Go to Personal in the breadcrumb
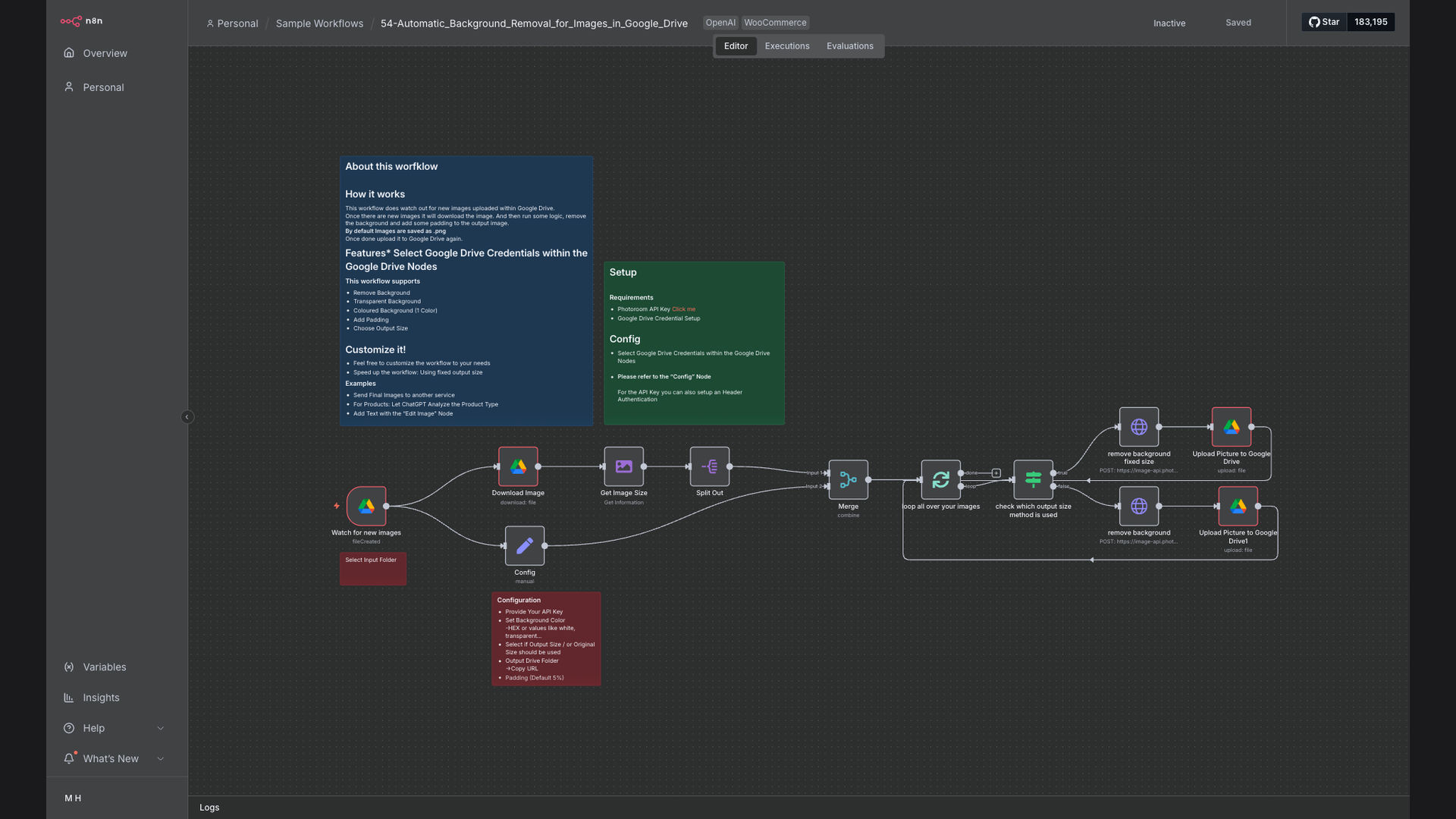1456x819 pixels. pos(232,24)
